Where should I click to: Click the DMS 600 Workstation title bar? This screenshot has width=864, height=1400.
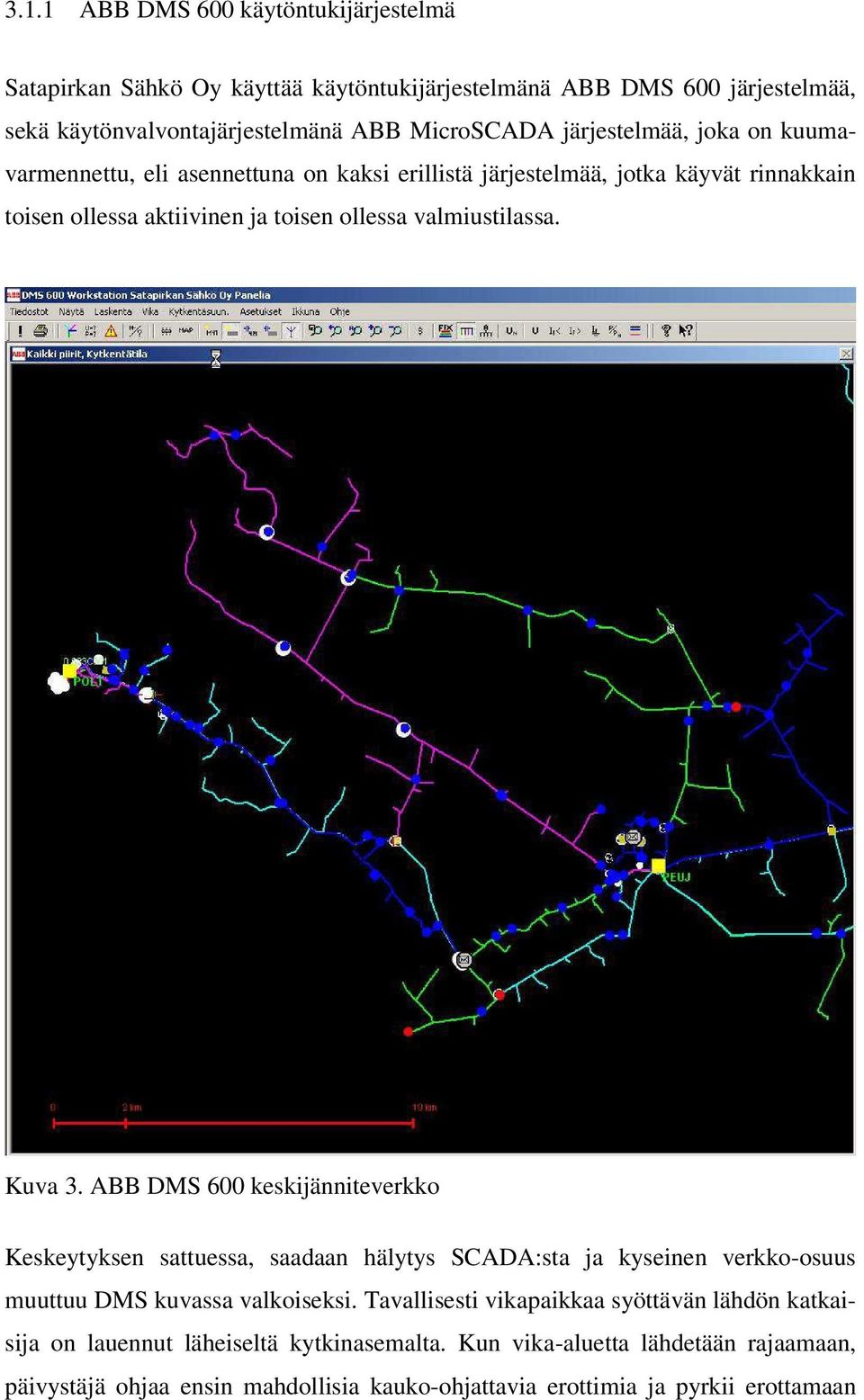(430, 294)
